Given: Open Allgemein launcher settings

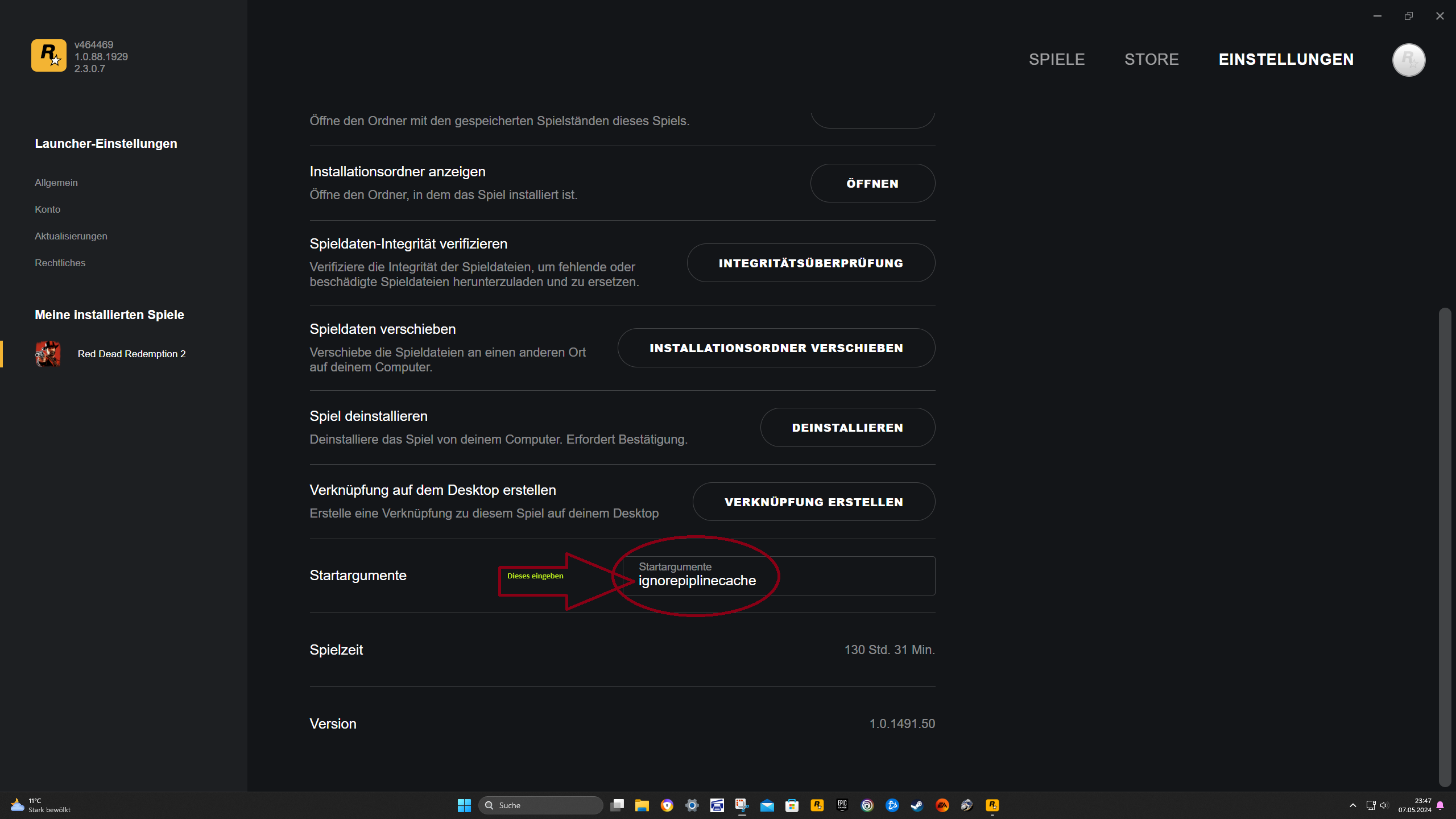Looking at the screenshot, I should click(x=56, y=183).
